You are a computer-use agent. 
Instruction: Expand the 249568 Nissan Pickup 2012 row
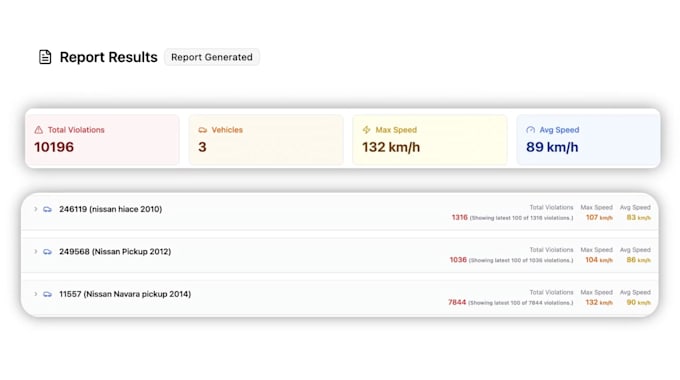(36, 252)
